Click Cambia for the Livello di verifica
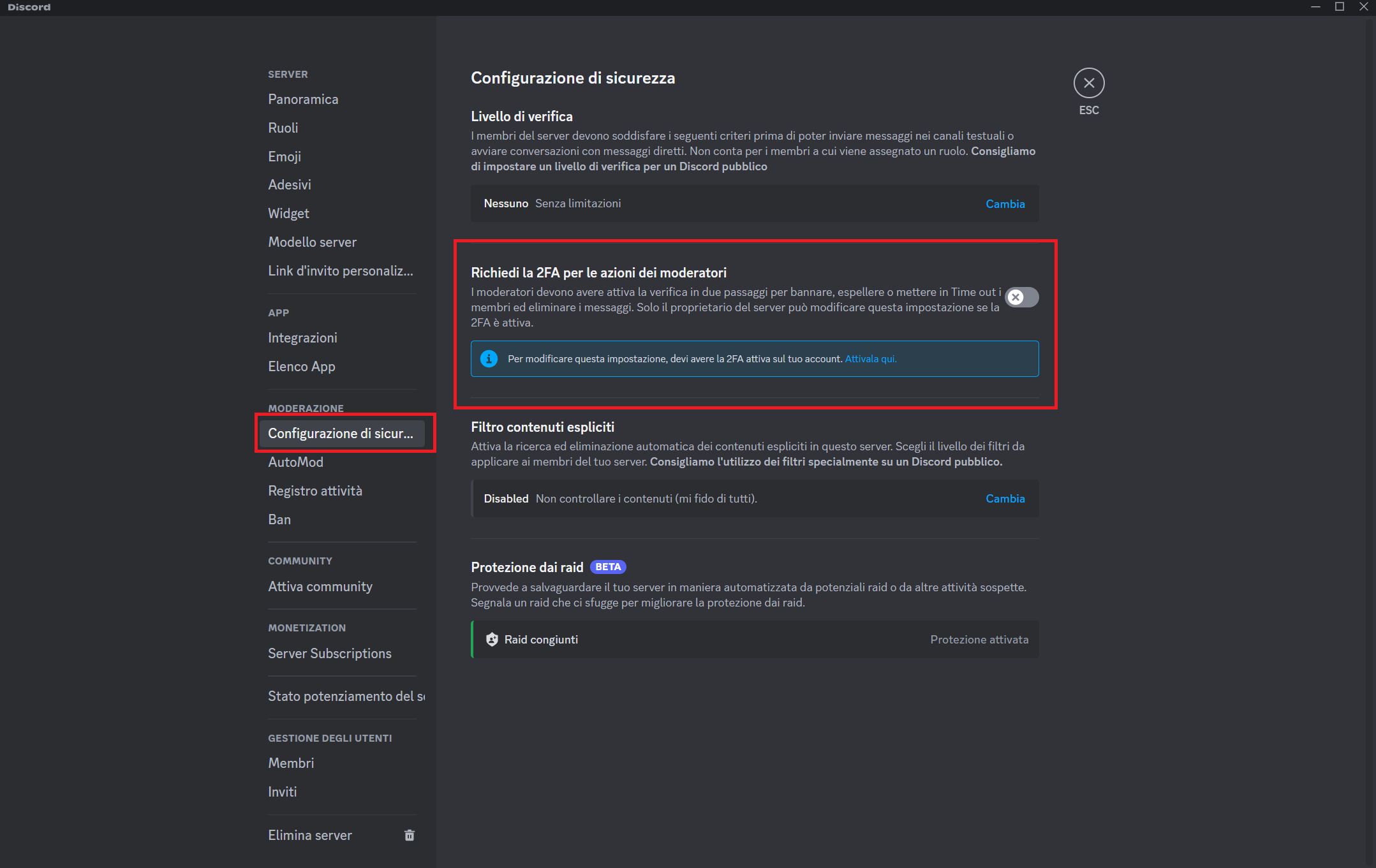The height and width of the screenshot is (868, 1376). (1005, 203)
